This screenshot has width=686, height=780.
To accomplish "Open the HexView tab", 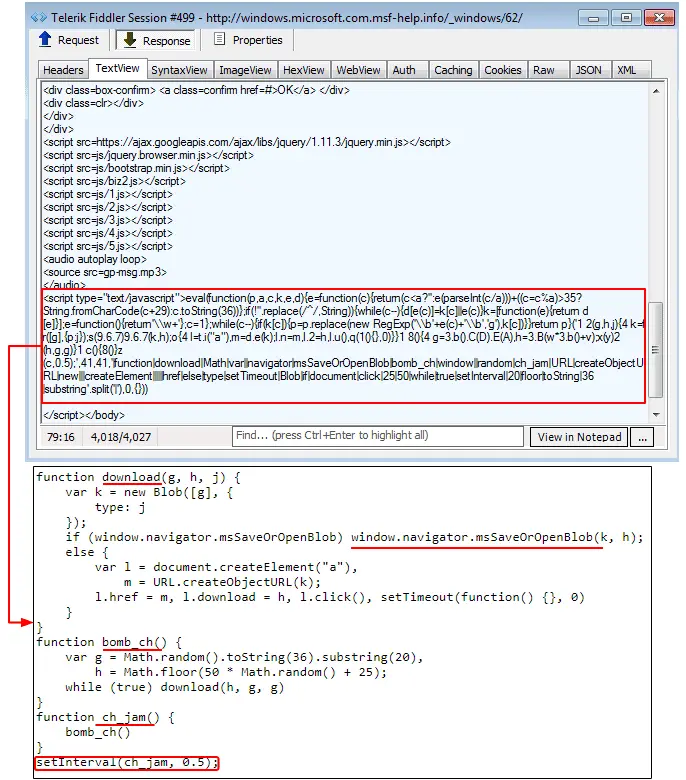I will [x=303, y=70].
